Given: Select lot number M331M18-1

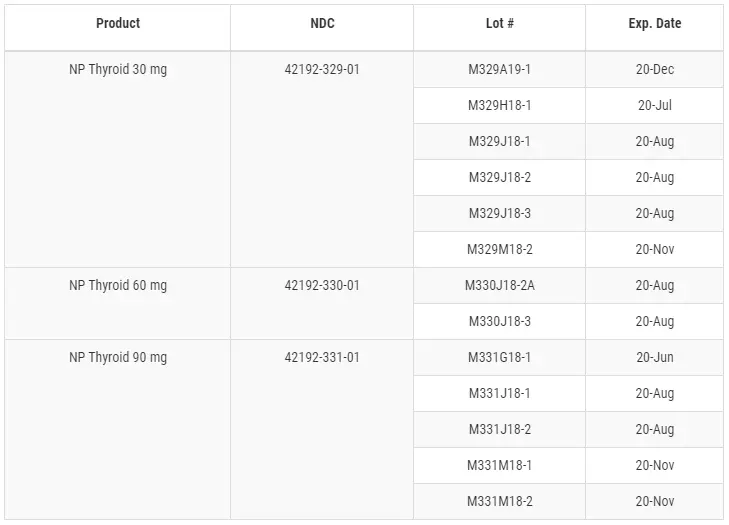Looking at the screenshot, I should pyautogui.click(x=499, y=465).
